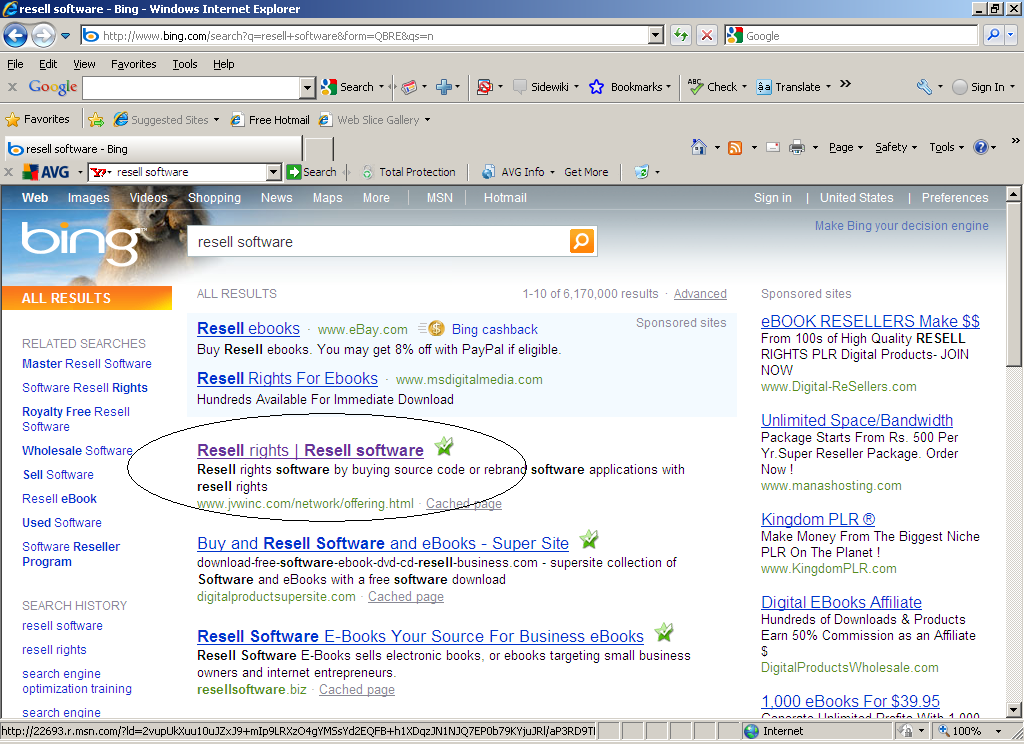Click the red Stop loading icon

[707, 35]
